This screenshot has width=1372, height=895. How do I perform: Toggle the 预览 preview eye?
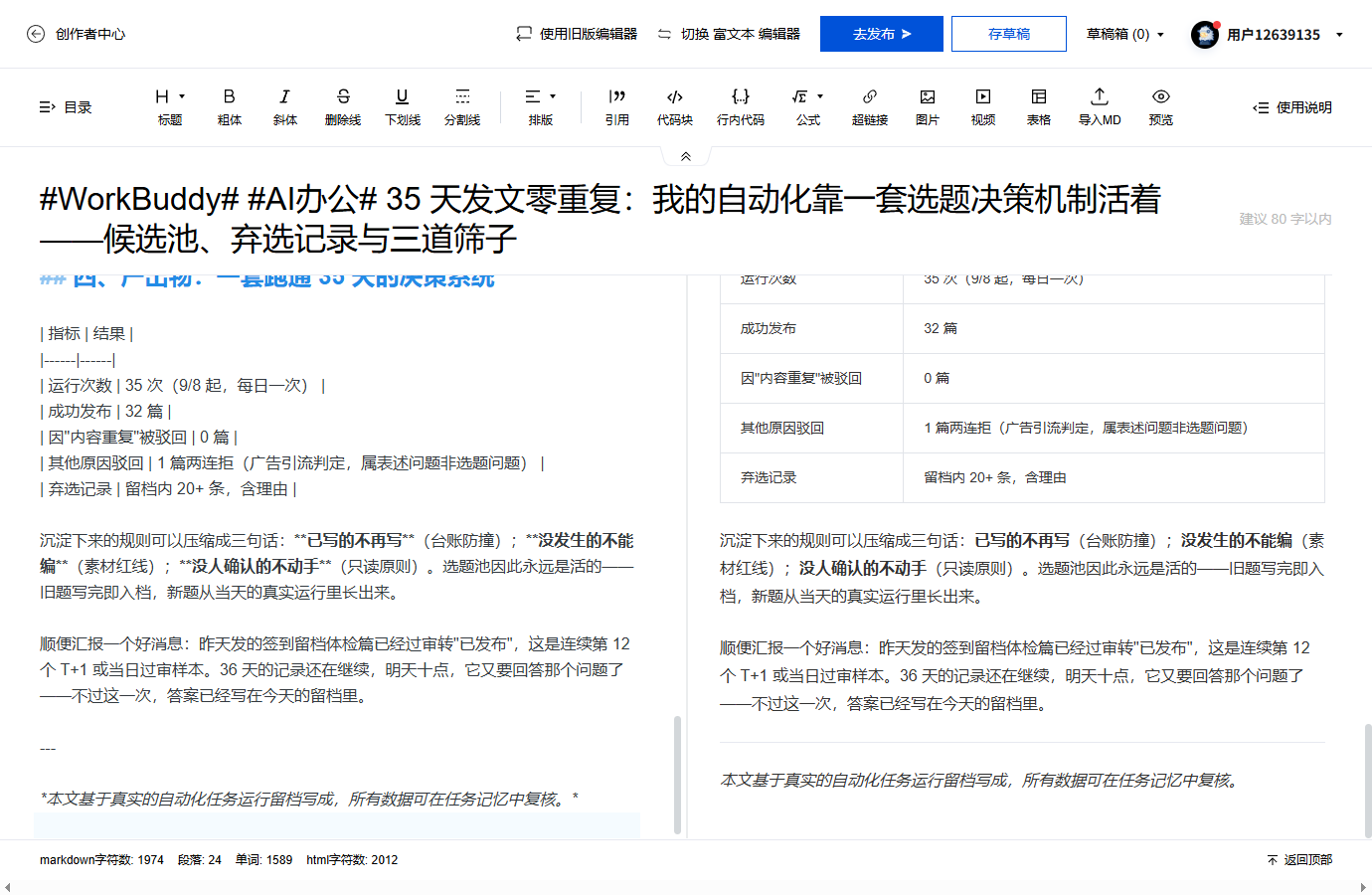tap(1161, 107)
